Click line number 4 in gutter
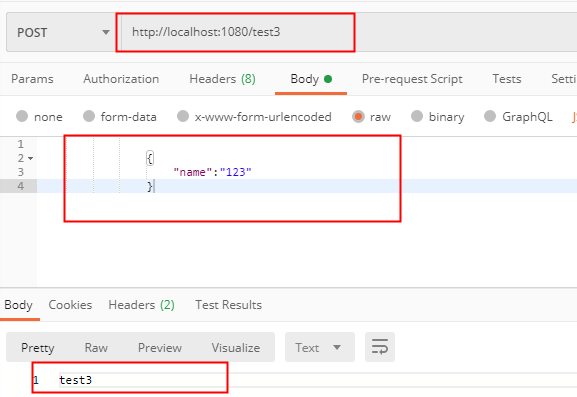Screen dimensions: 577x397 point(21,186)
